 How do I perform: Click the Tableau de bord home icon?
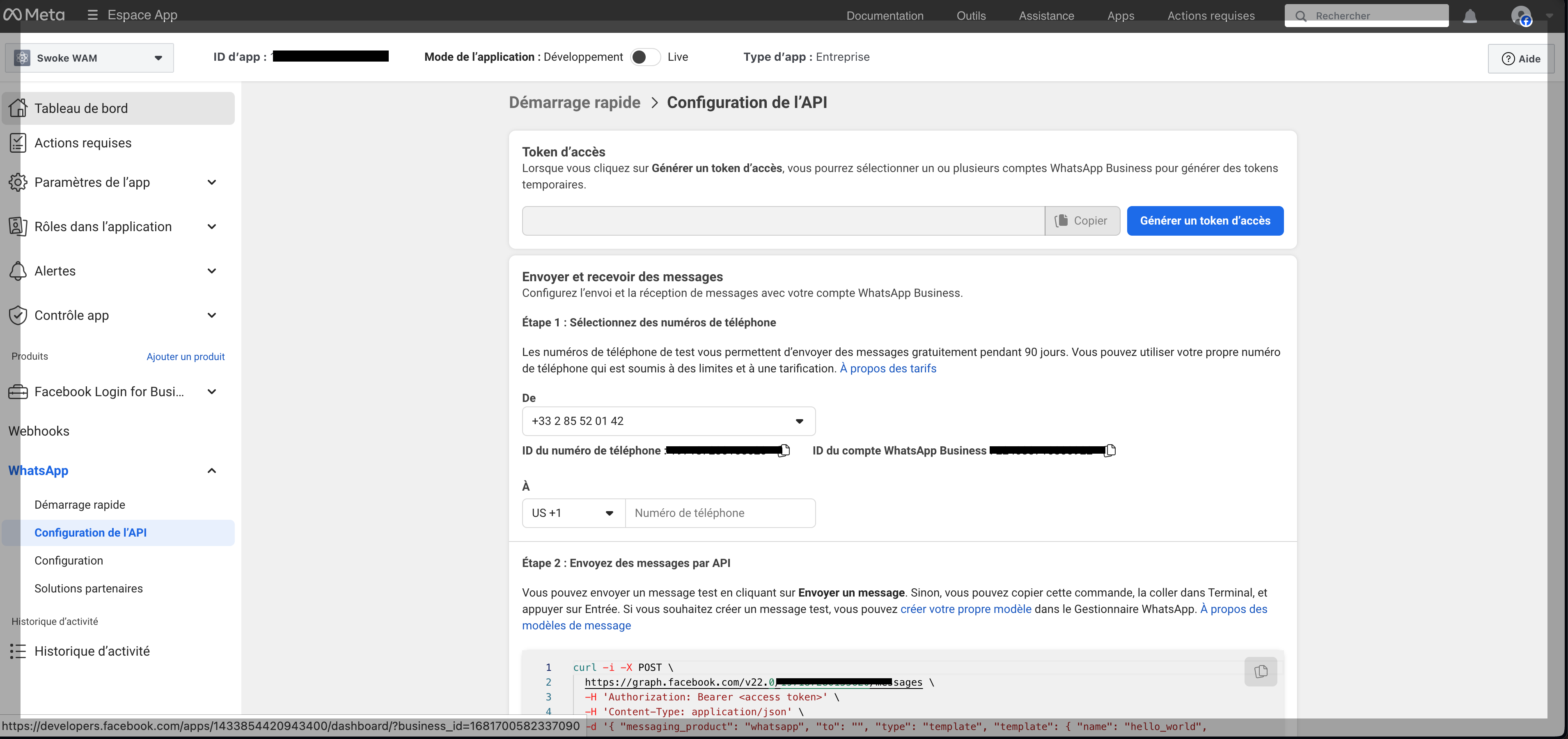pos(18,108)
